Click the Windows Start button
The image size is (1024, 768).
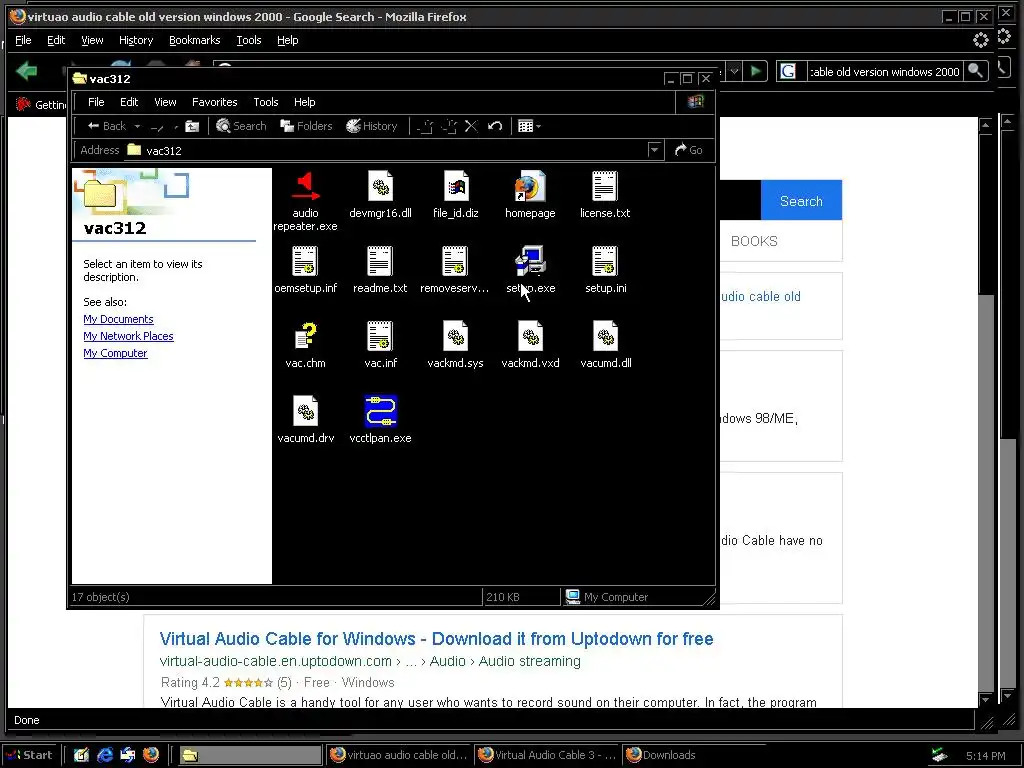(x=31, y=755)
